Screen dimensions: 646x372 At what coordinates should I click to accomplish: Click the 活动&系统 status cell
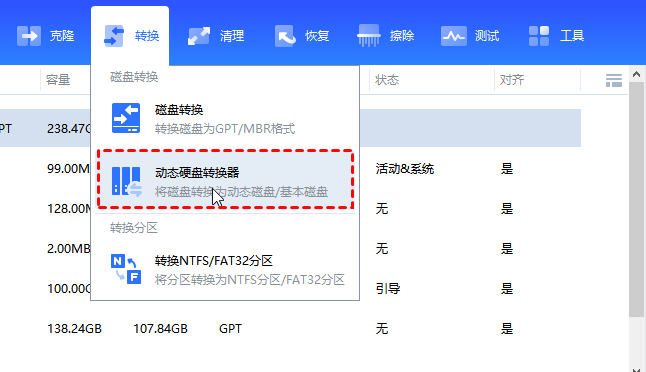[405, 168]
